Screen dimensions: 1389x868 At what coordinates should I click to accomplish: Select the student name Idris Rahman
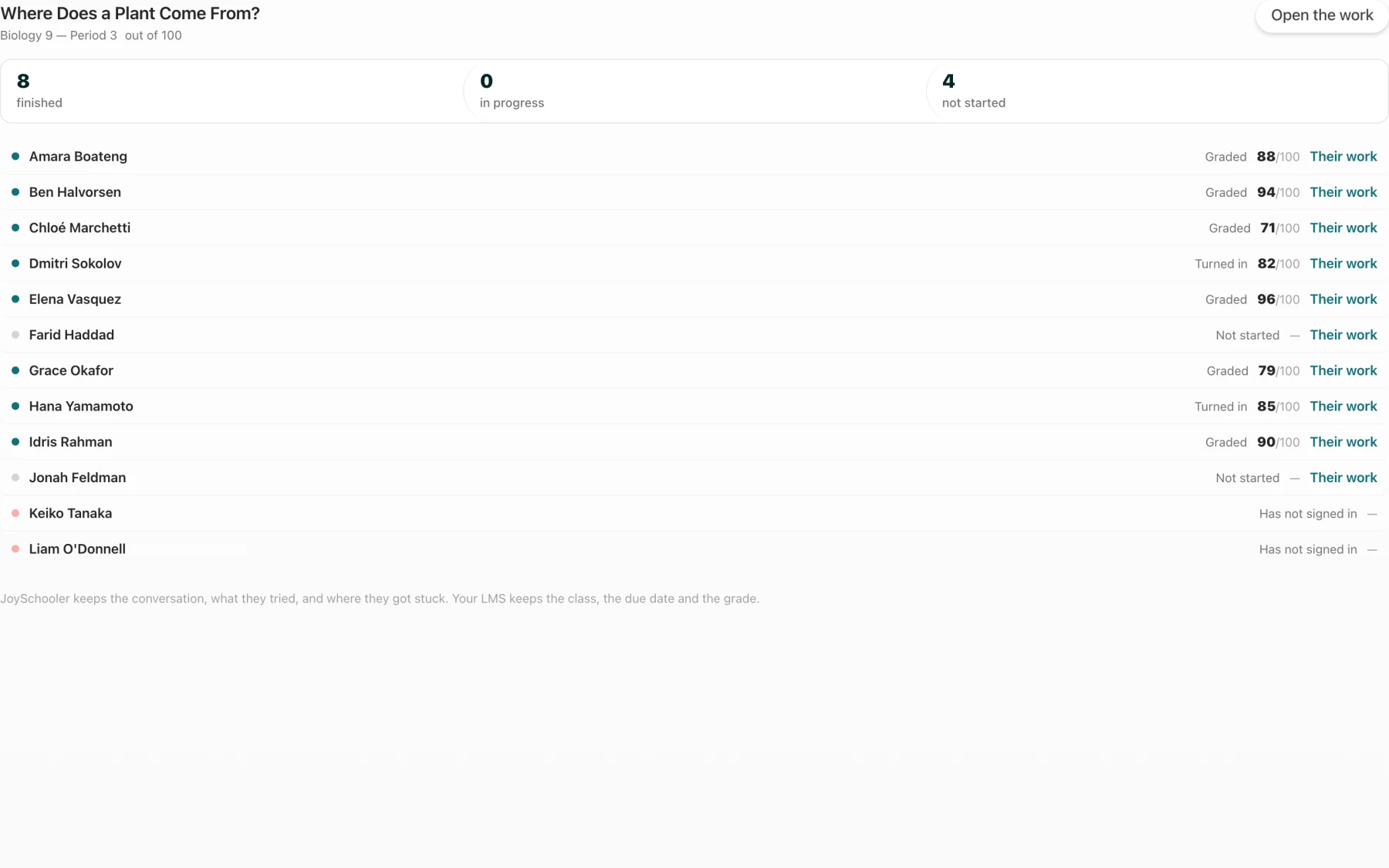coord(70,442)
